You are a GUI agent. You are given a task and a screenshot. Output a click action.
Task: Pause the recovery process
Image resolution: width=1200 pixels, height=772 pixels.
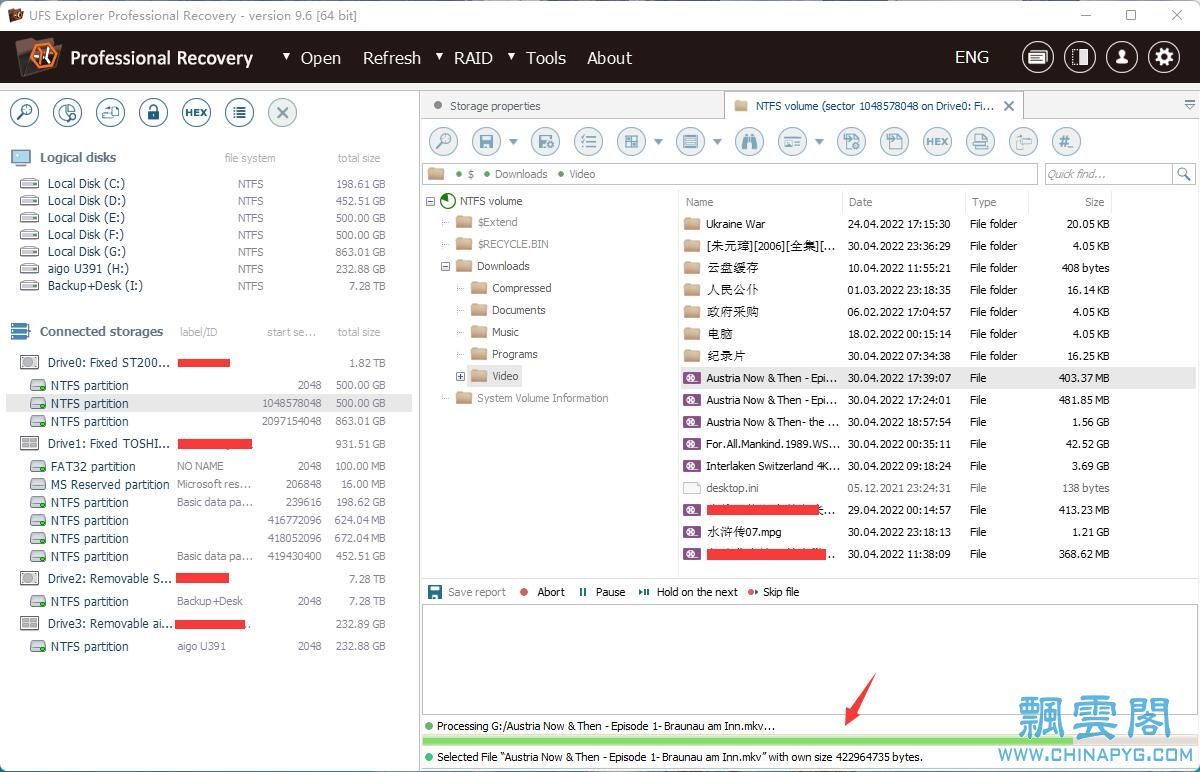click(602, 592)
